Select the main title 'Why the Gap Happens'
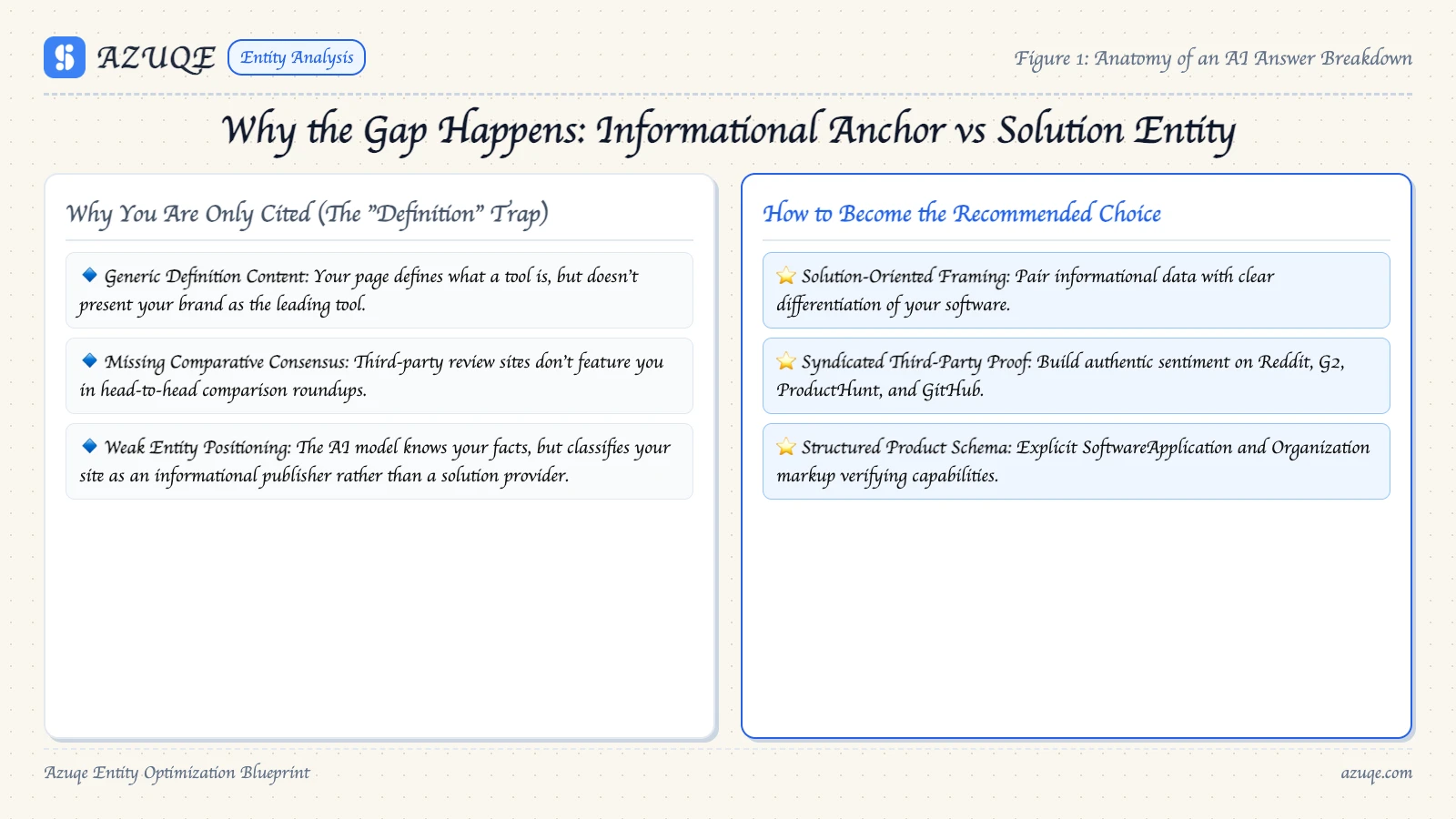 point(728,131)
